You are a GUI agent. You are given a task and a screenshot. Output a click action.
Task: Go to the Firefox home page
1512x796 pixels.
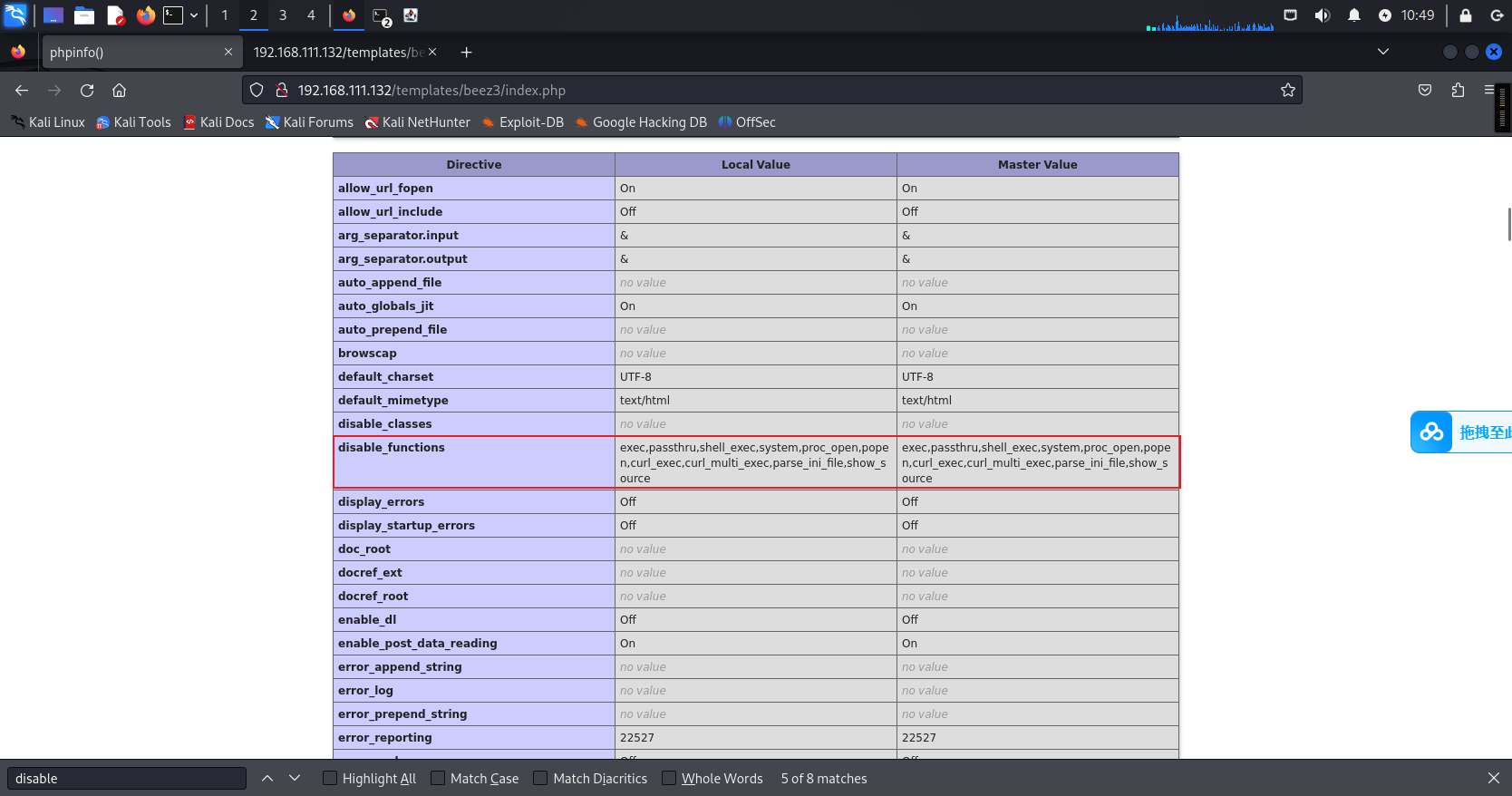coord(119,90)
